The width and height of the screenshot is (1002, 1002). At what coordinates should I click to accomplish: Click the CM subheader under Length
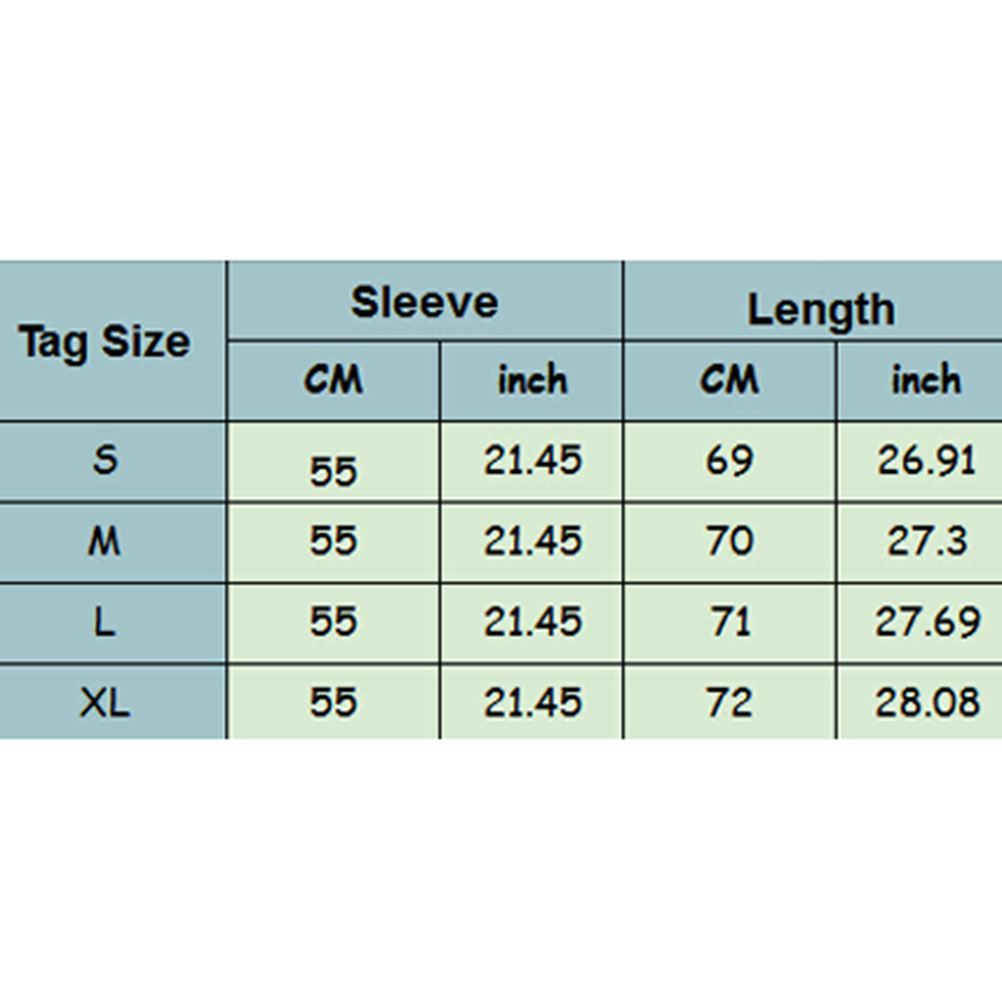[x=729, y=380]
